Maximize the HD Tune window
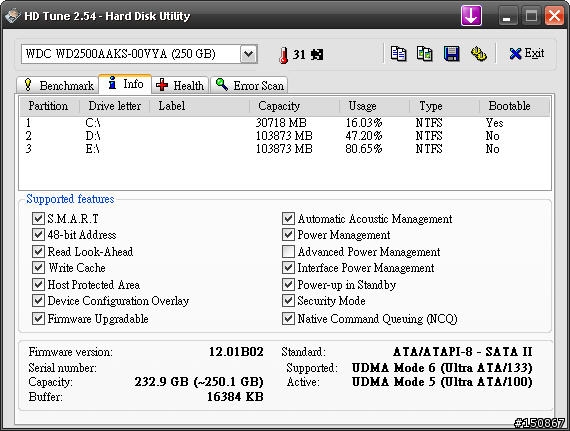Viewport: 570px width, 431px height. tap(531, 16)
